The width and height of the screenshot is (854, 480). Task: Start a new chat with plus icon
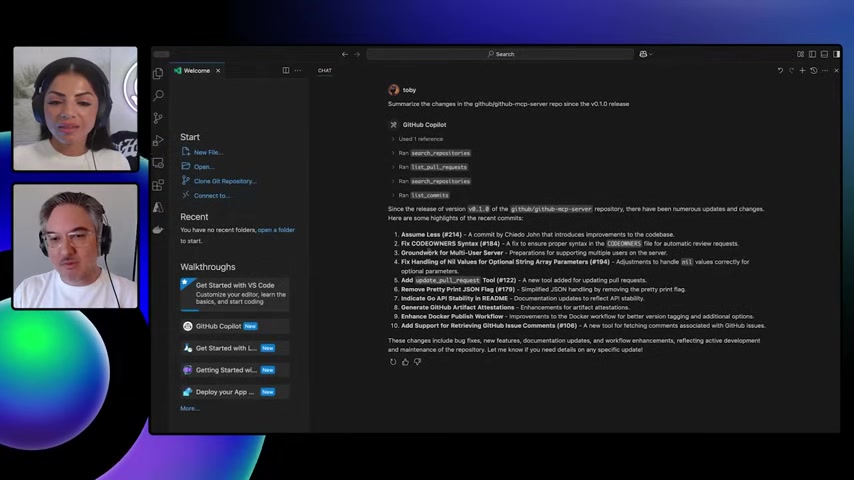[x=802, y=70]
